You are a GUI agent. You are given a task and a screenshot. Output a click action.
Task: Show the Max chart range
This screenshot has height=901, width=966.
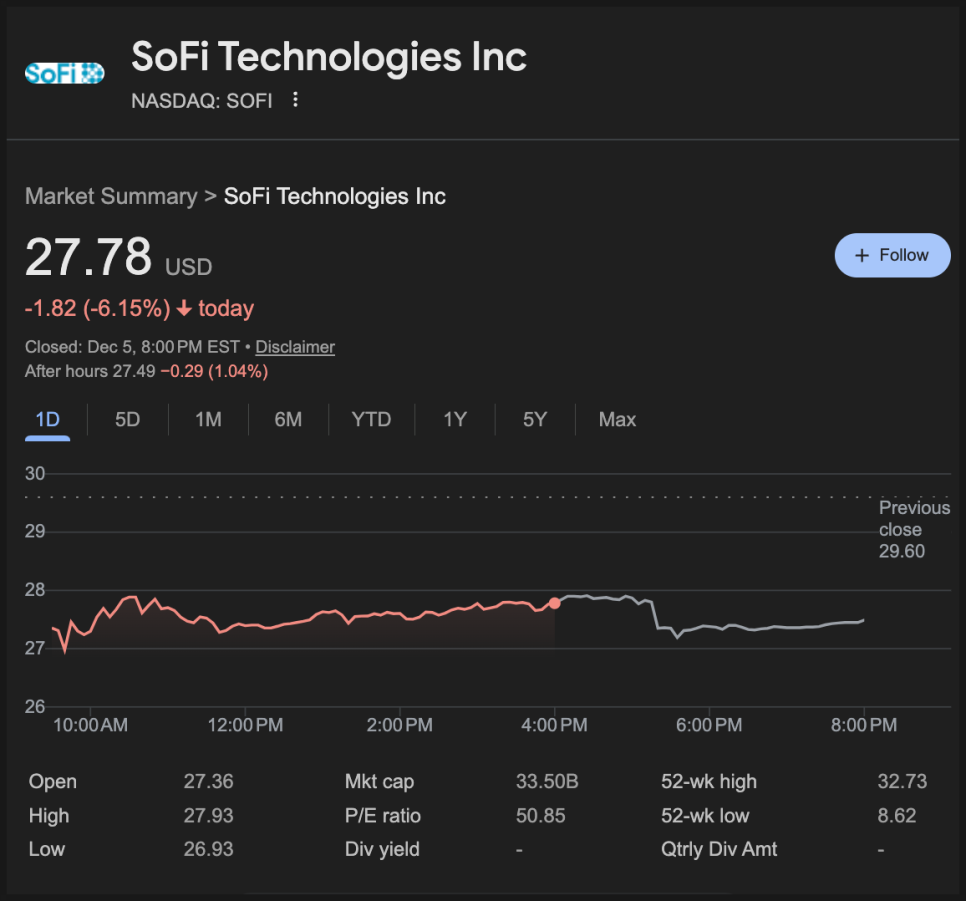(x=617, y=420)
